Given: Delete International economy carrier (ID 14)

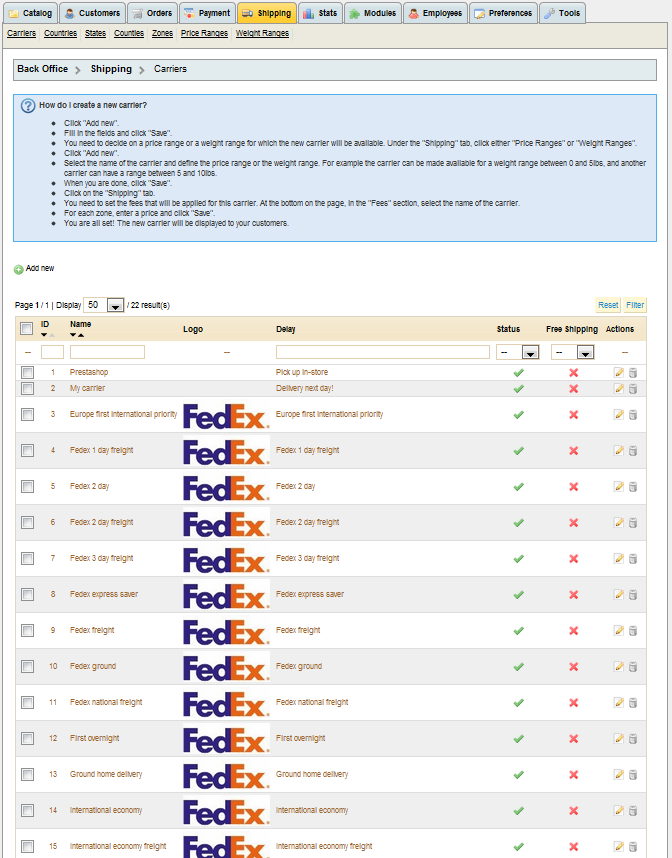Looking at the screenshot, I should coord(633,810).
